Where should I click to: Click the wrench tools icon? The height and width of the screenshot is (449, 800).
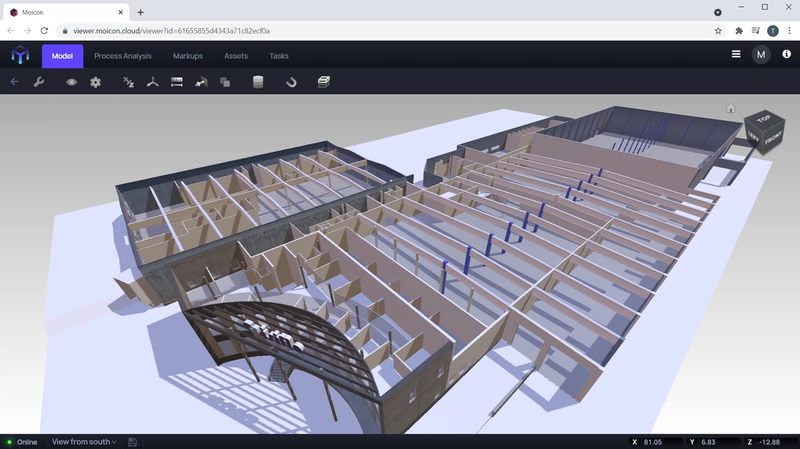pyautogui.click(x=39, y=82)
